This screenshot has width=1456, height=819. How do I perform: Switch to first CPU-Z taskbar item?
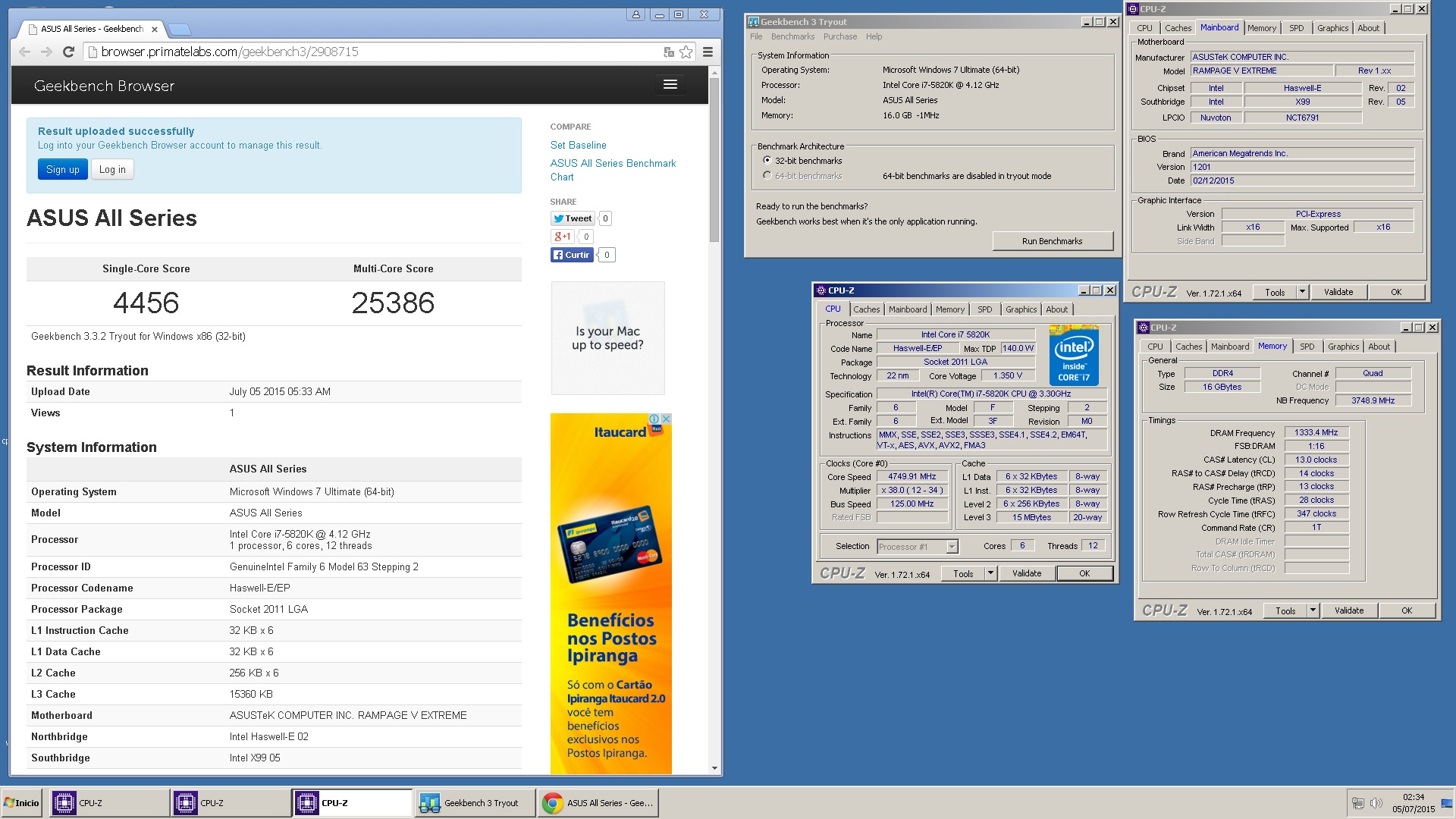(x=109, y=803)
